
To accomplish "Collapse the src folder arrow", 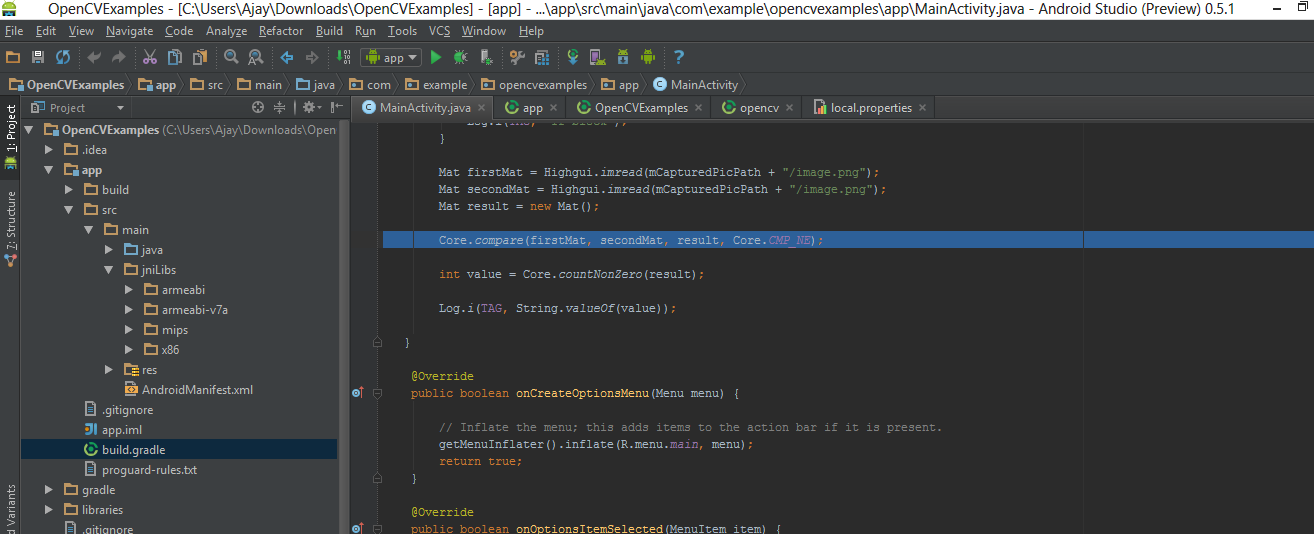I will [69, 210].
